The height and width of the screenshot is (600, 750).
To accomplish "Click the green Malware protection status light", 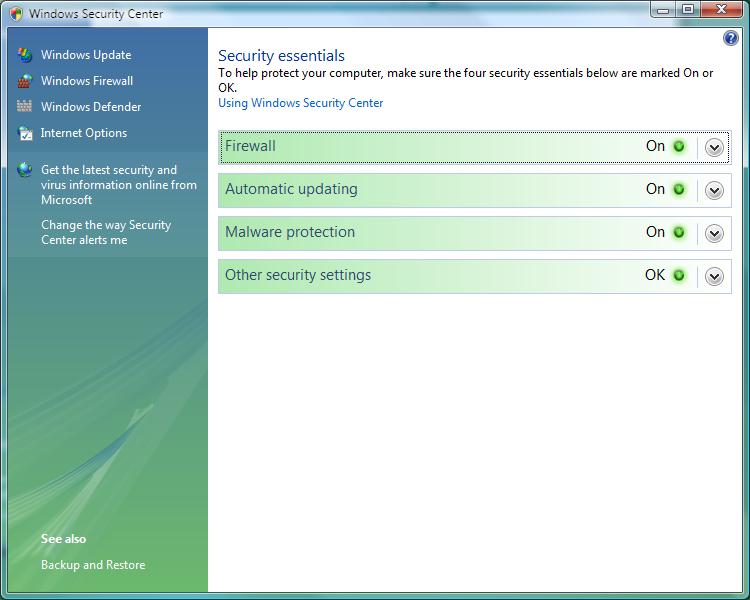I will coord(679,232).
